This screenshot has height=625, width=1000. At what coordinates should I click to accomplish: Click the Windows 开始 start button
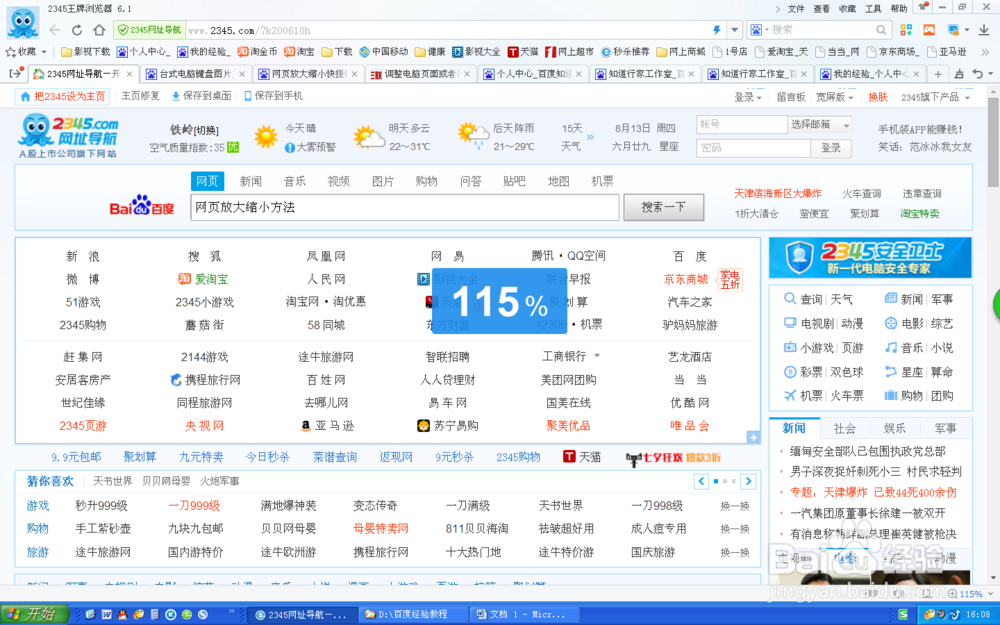33,614
